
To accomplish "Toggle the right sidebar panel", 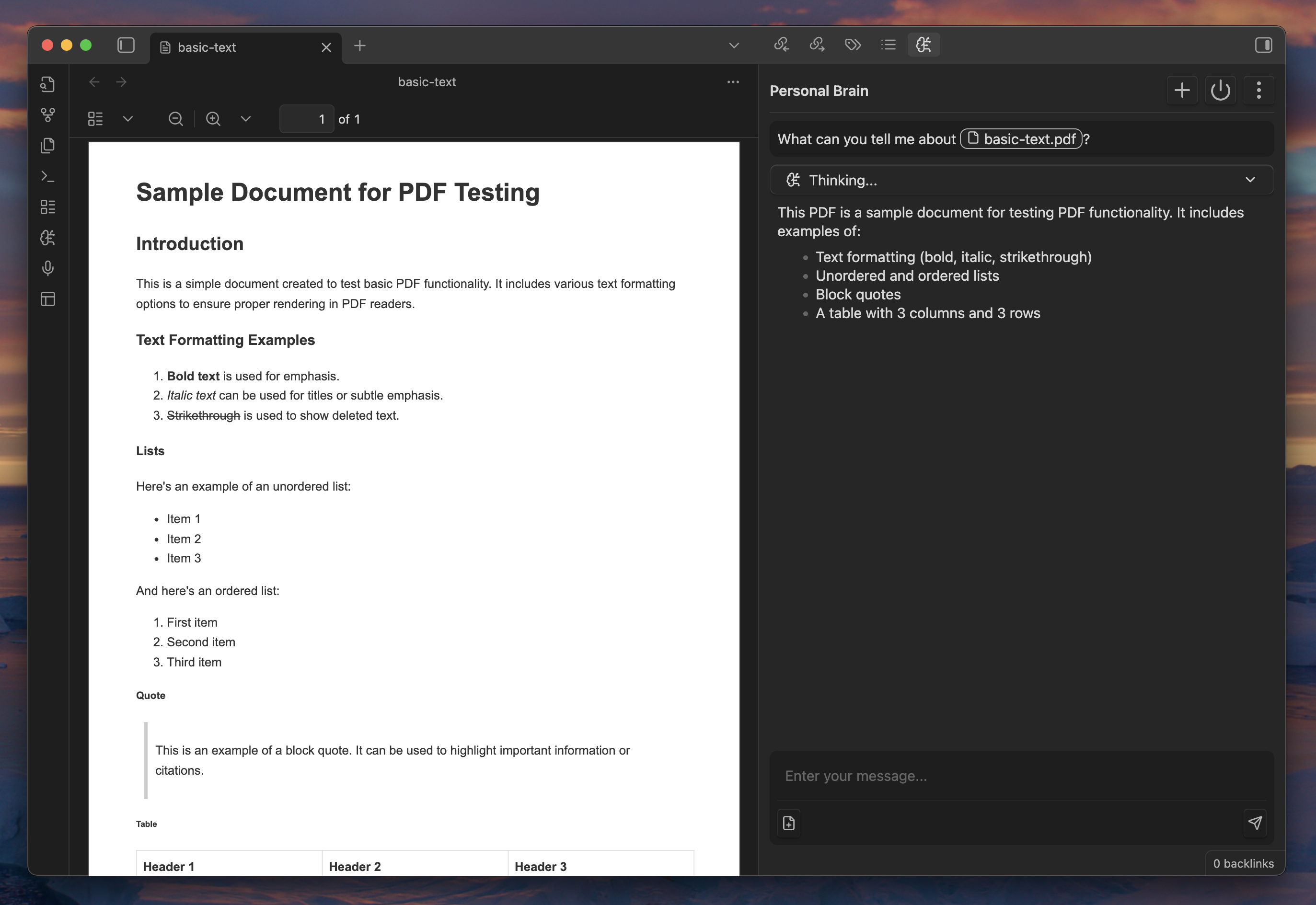I will [1263, 46].
